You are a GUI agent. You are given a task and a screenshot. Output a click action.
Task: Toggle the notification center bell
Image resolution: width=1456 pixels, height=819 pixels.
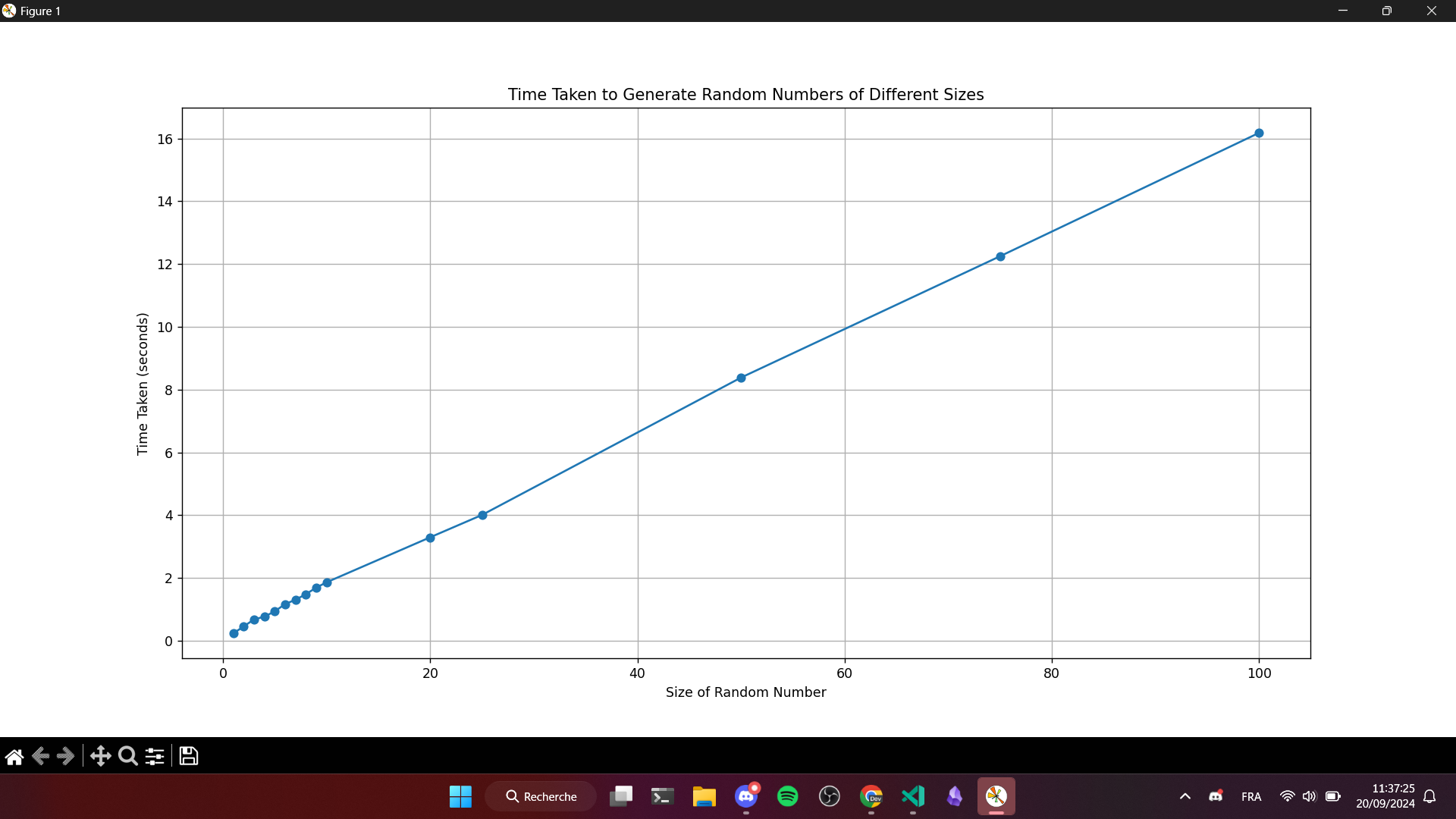coord(1430,796)
